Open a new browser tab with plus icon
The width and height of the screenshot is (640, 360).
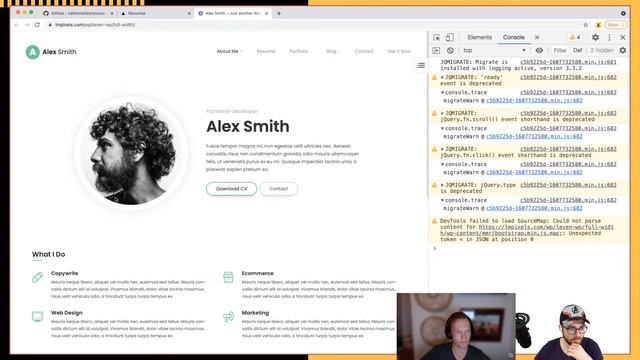(x=279, y=13)
